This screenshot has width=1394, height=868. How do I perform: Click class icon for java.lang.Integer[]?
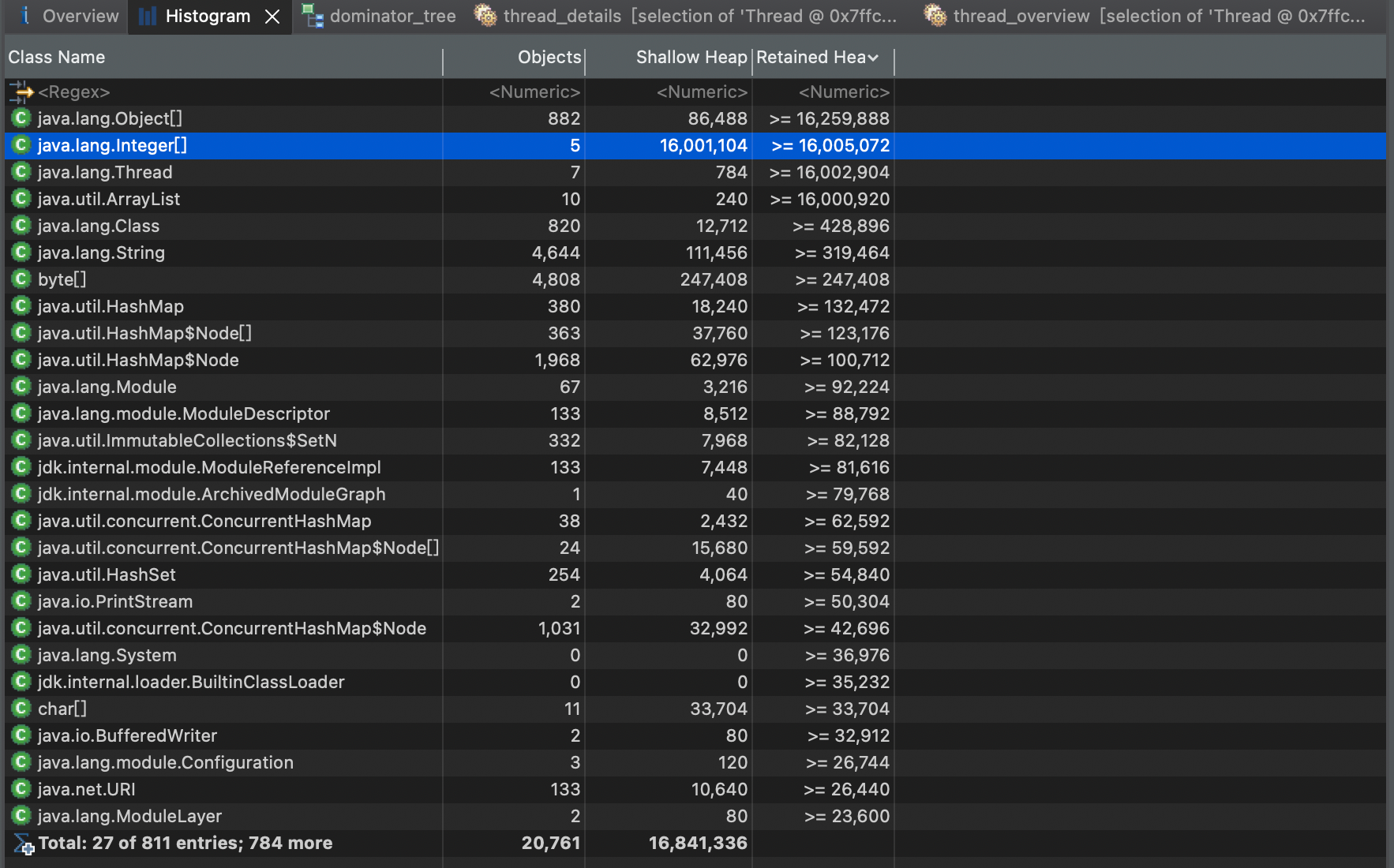coord(21,145)
